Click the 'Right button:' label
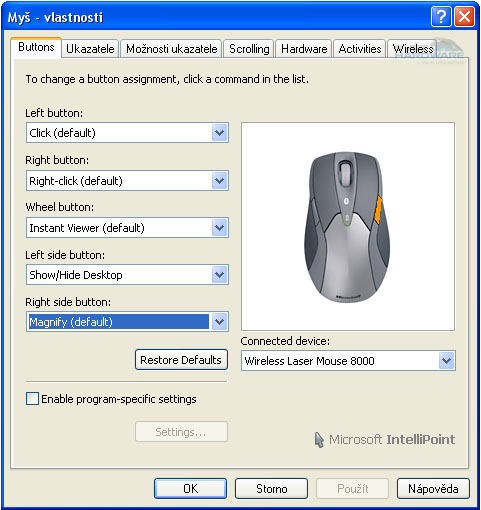 [57, 160]
